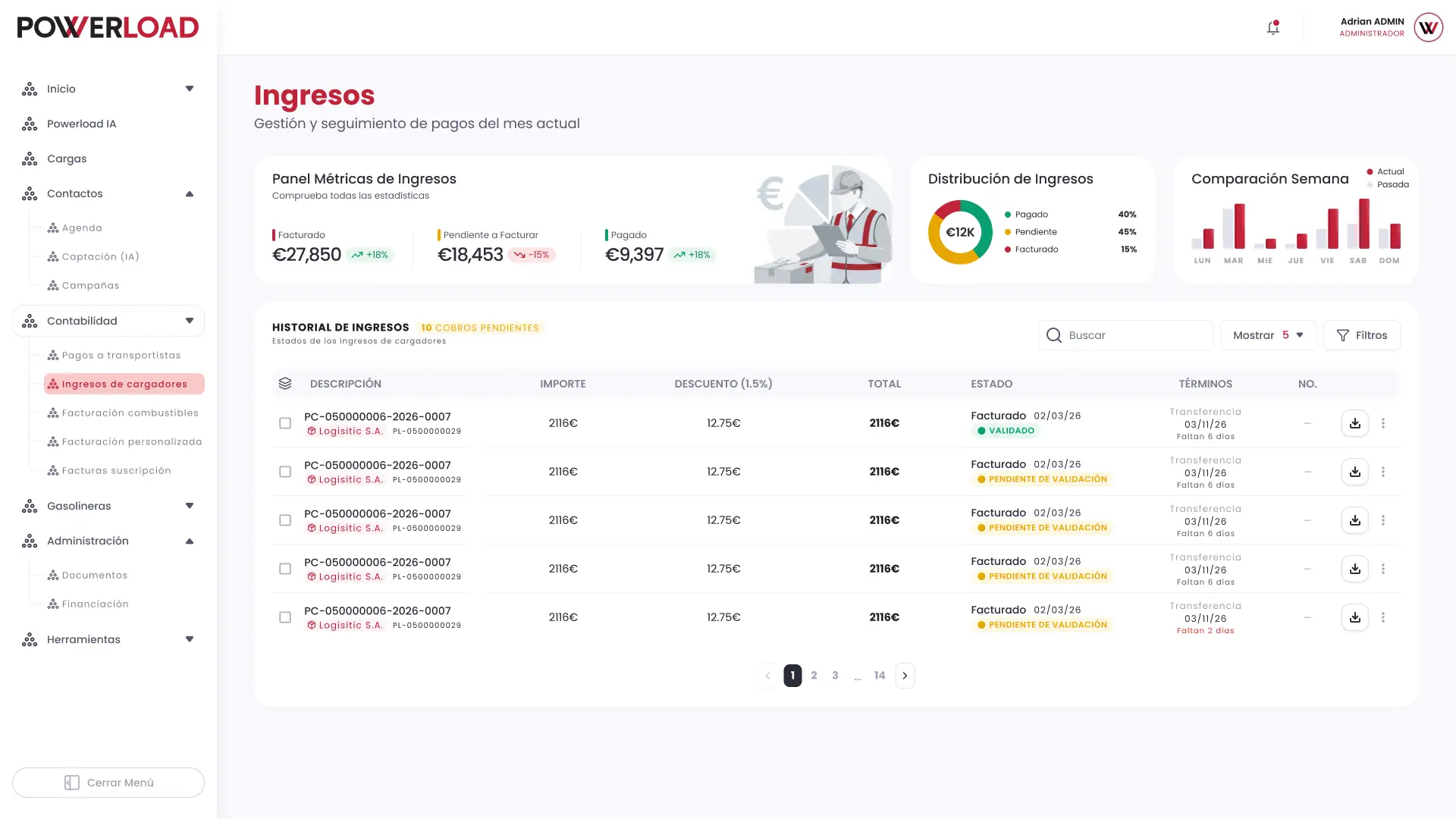The height and width of the screenshot is (819, 1456).
Task: Open the notifications bell
Action: click(1273, 28)
